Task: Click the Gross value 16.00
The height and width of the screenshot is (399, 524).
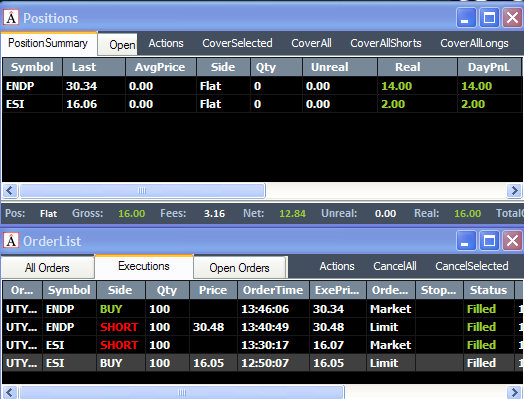Action: pyautogui.click(x=132, y=214)
